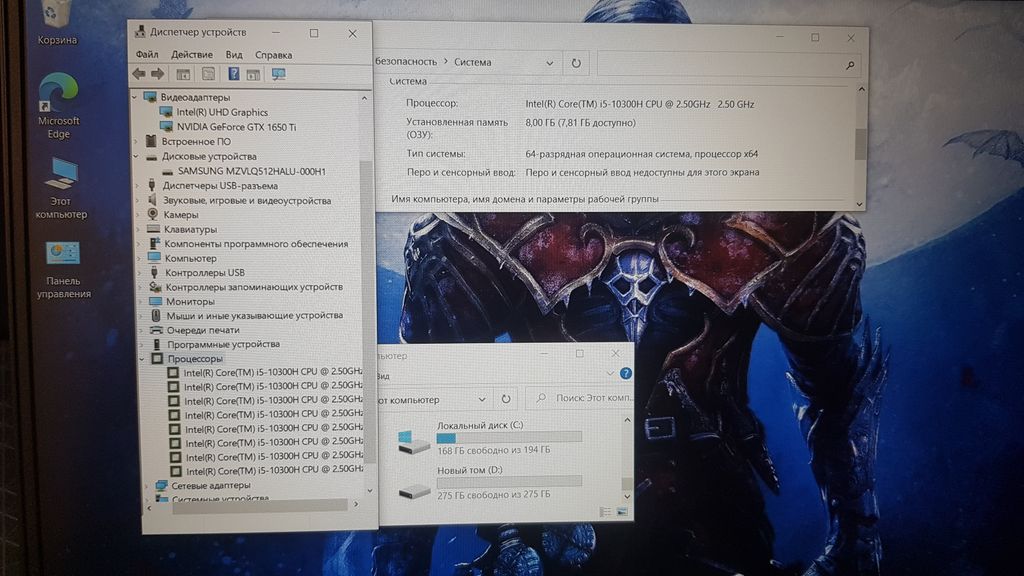
Task: Expand the Клавиатуры category
Action: [x=138, y=229]
